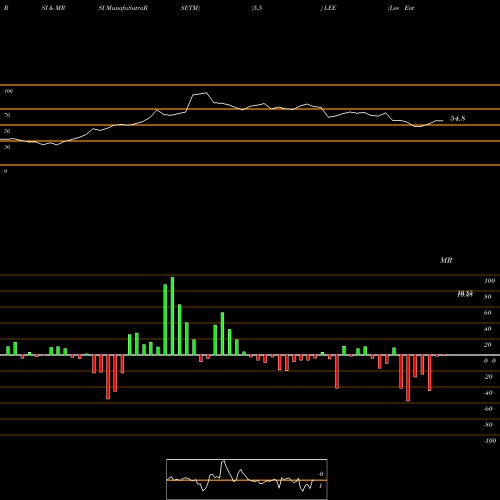
Task: Open the mini overview chart thumbnail
Action: 247,479
